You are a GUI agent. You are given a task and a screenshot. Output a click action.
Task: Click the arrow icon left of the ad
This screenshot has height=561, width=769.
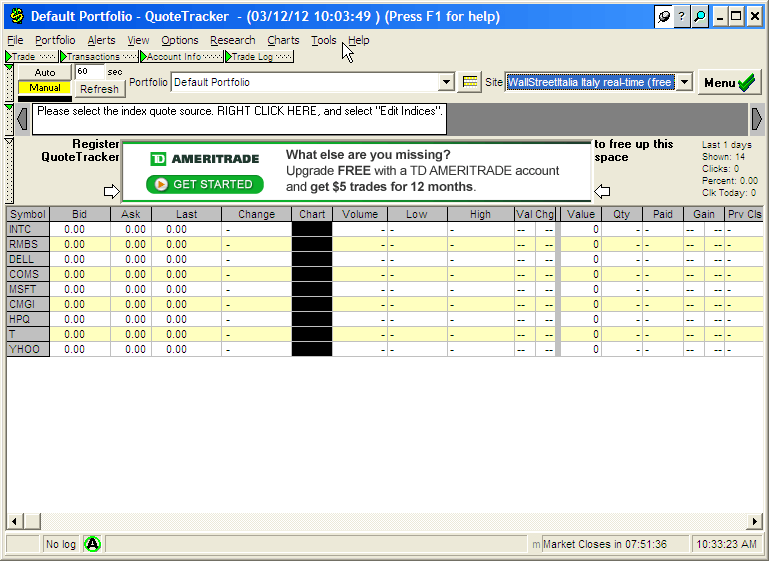(112, 191)
